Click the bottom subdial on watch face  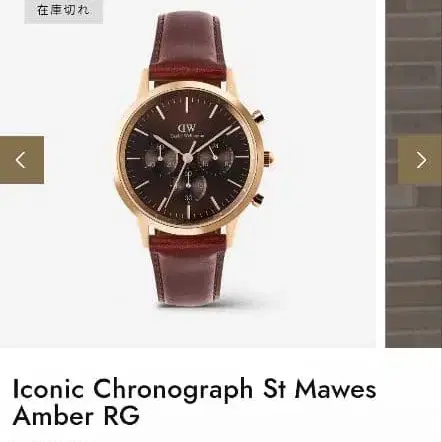coord(188,186)
